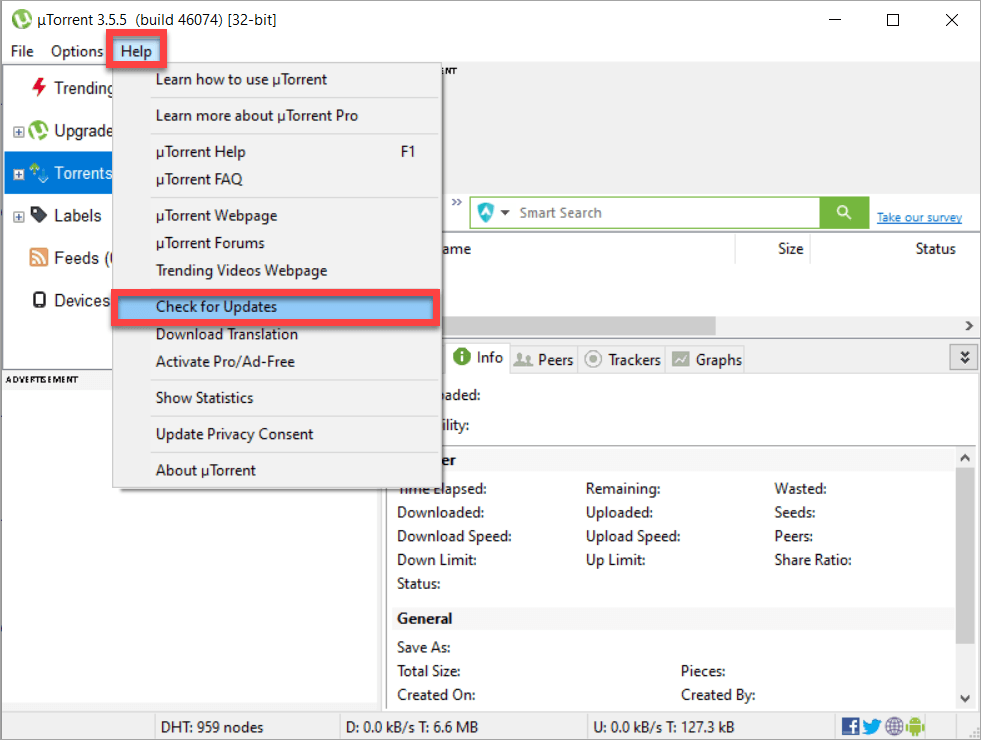
Task: Click the globe icon in the status bar
Action: pyautogui.click(x=893, y=725)
